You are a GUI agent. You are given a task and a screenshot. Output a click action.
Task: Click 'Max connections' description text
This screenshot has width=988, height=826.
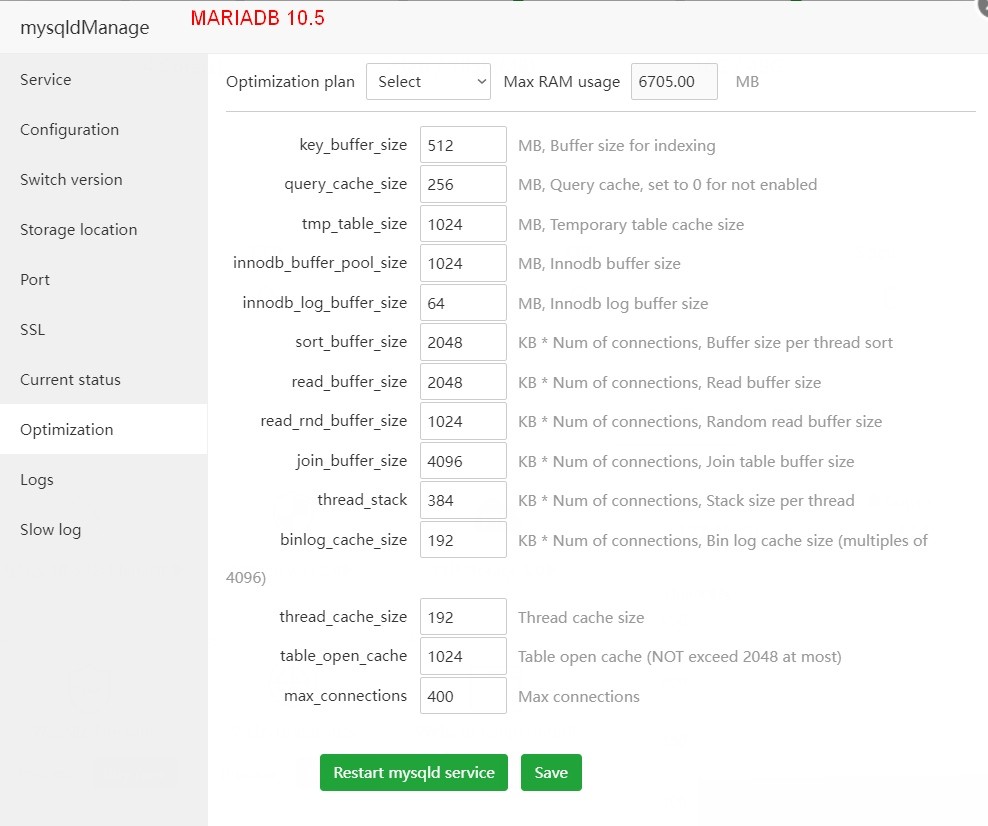click(x=578, y=696)
